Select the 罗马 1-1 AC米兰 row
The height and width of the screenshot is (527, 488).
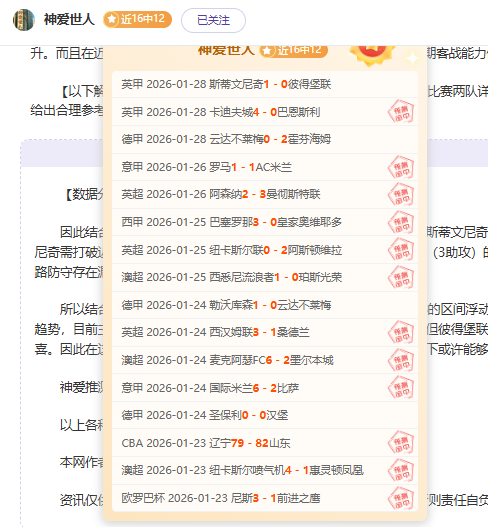[x=265, y=167]
